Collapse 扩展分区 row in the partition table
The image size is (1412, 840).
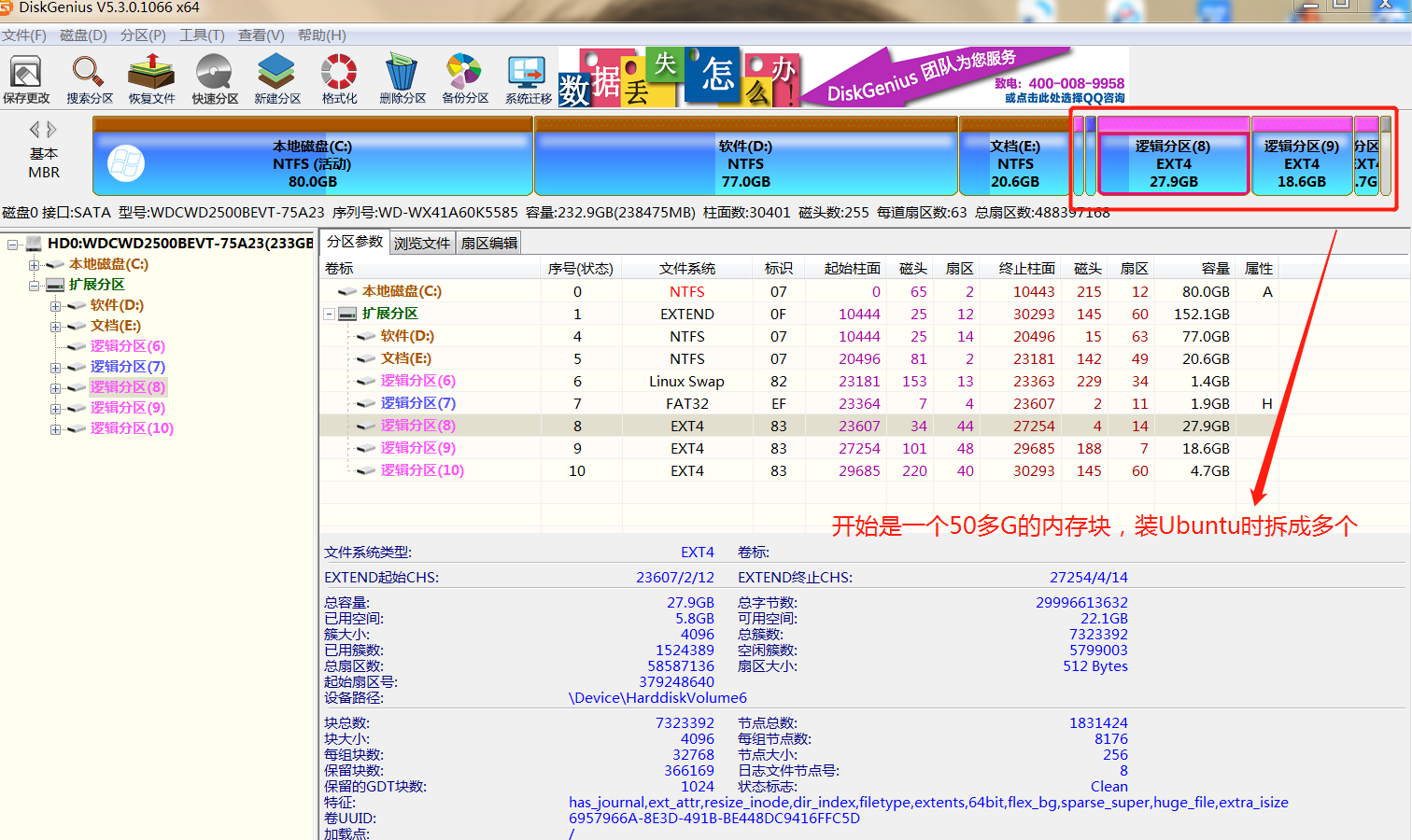329,315
